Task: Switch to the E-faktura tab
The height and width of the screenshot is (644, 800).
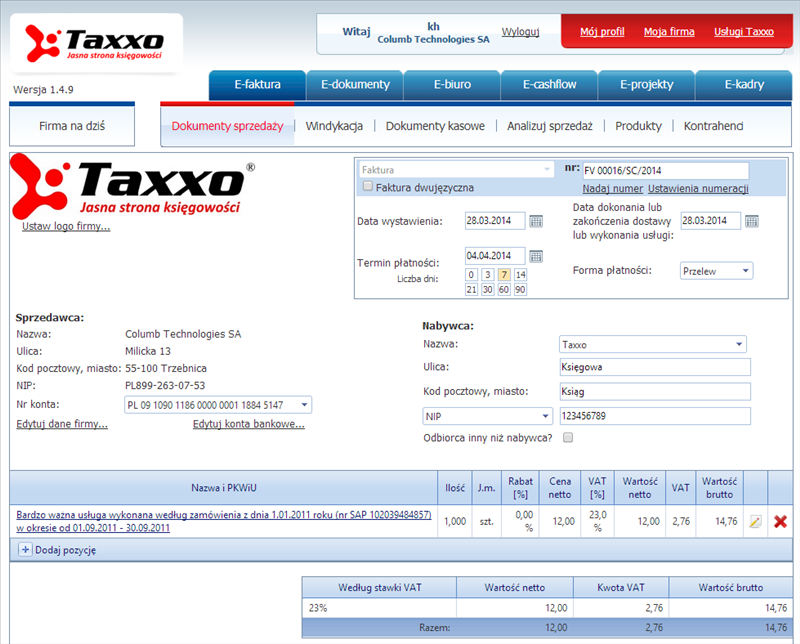Action: [x=257, y=85]
